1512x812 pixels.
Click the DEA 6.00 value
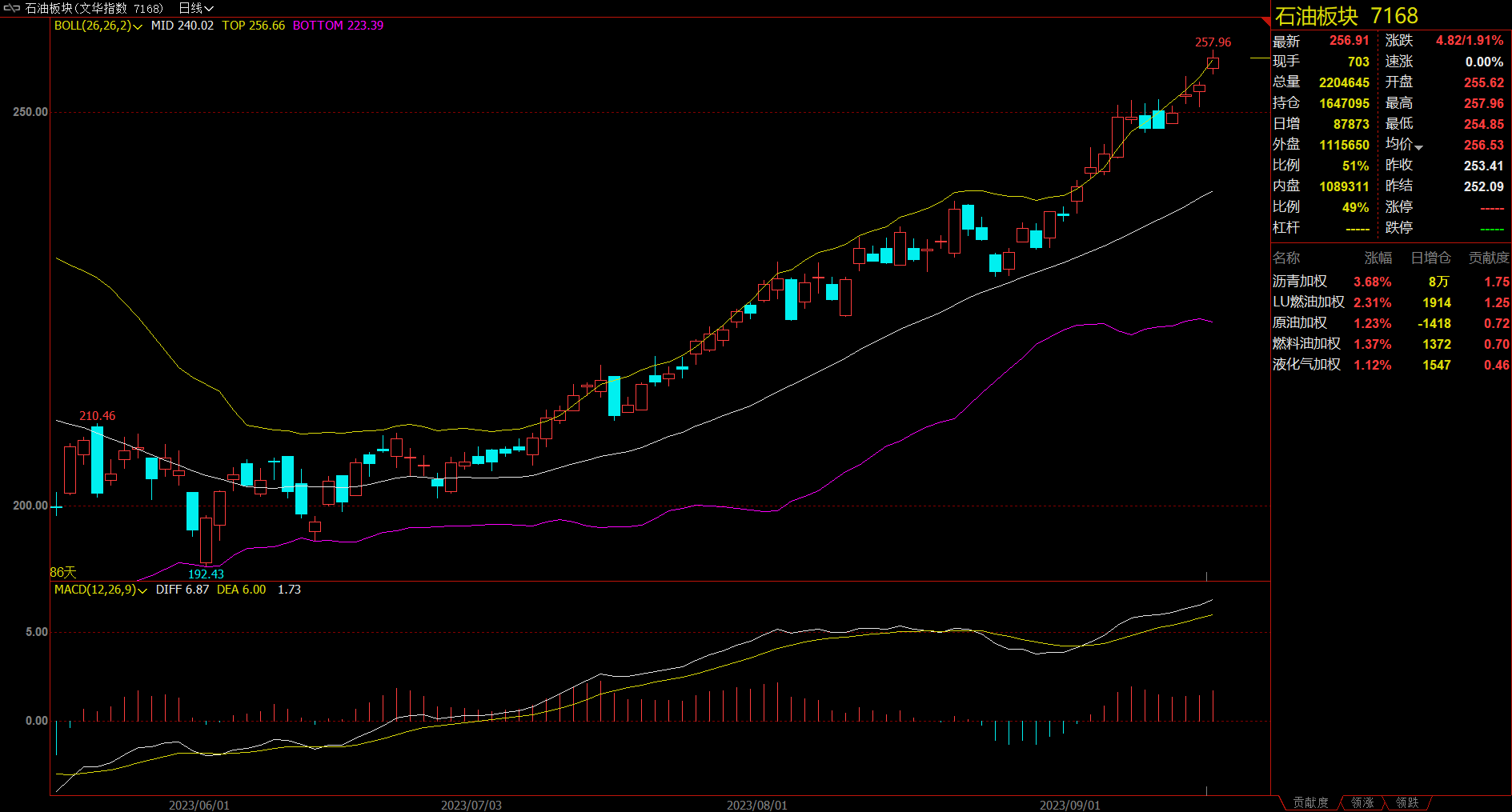coord(241,590)
